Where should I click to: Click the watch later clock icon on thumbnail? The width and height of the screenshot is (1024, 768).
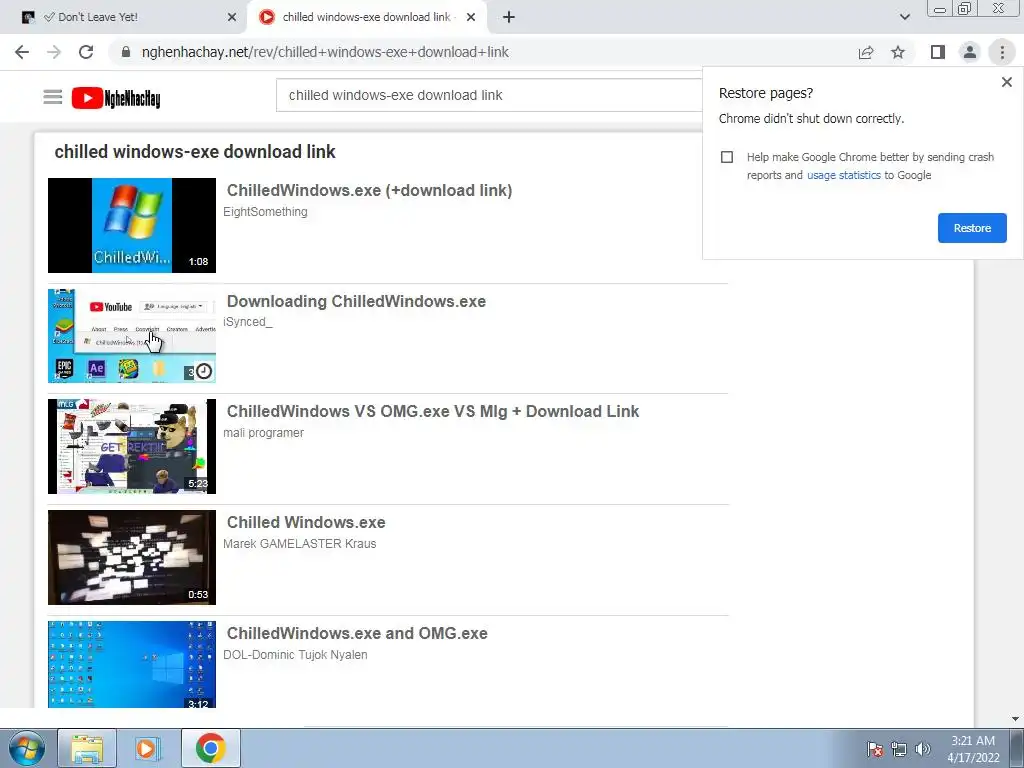[x=204, y=371]
